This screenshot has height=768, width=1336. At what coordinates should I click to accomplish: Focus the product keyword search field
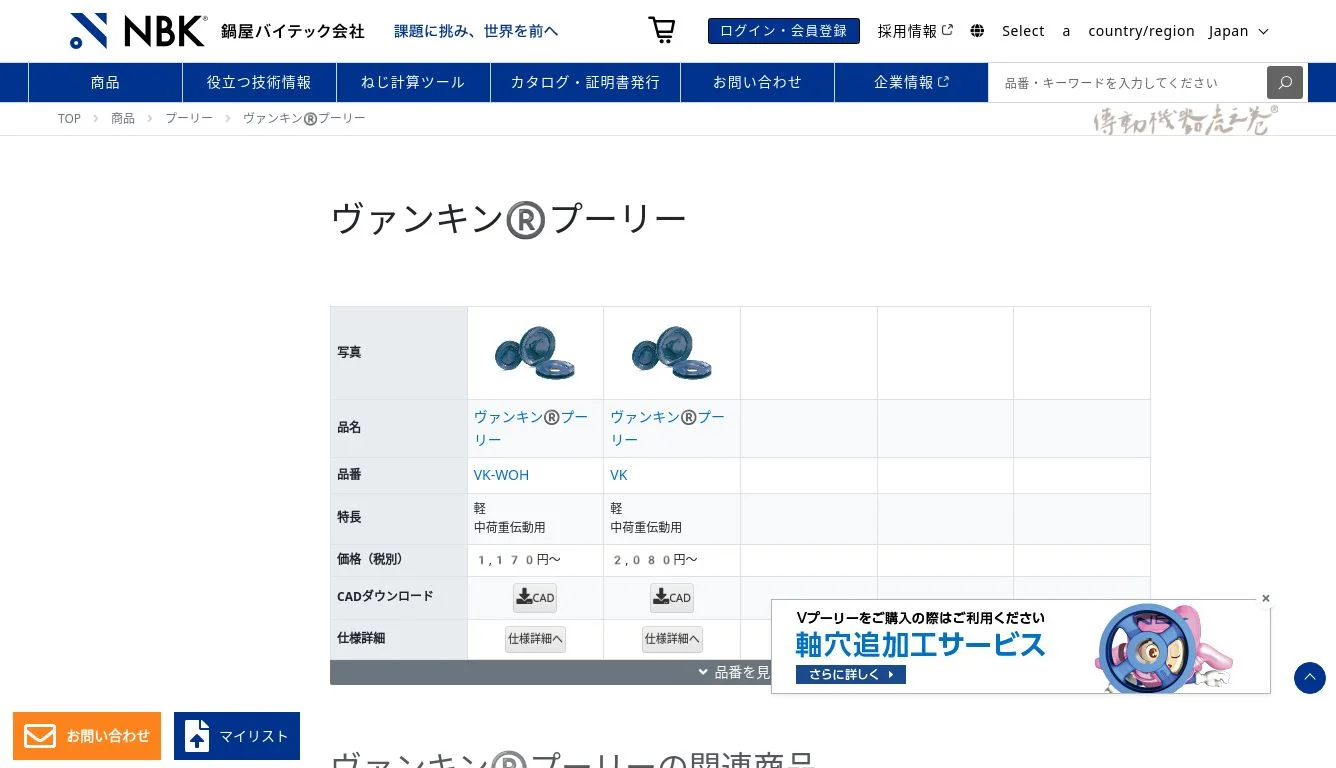click(1128, 82)
